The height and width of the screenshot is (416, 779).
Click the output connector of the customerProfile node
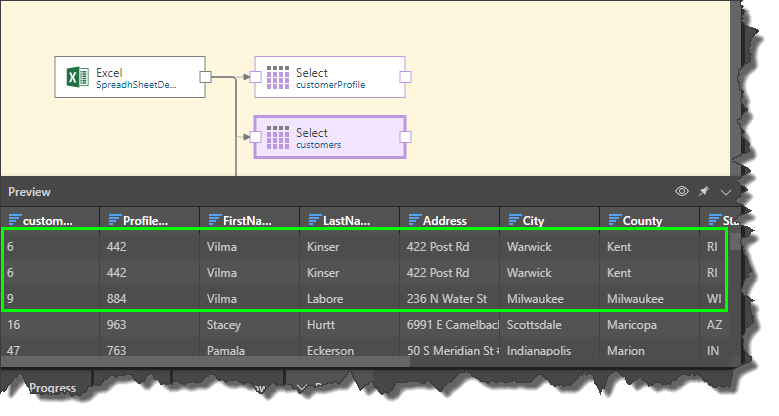pos(405,77)
